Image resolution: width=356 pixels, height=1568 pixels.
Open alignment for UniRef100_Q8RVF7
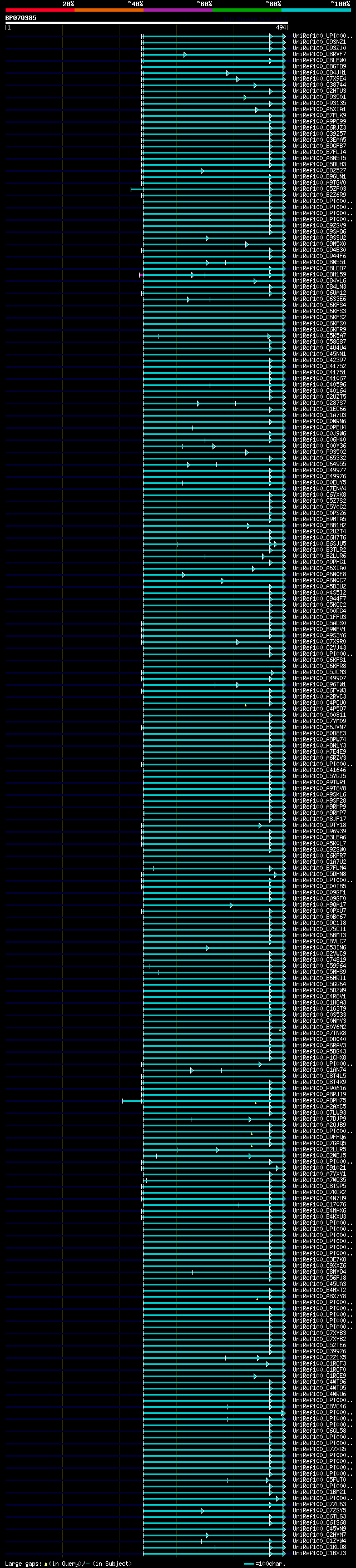319,54
